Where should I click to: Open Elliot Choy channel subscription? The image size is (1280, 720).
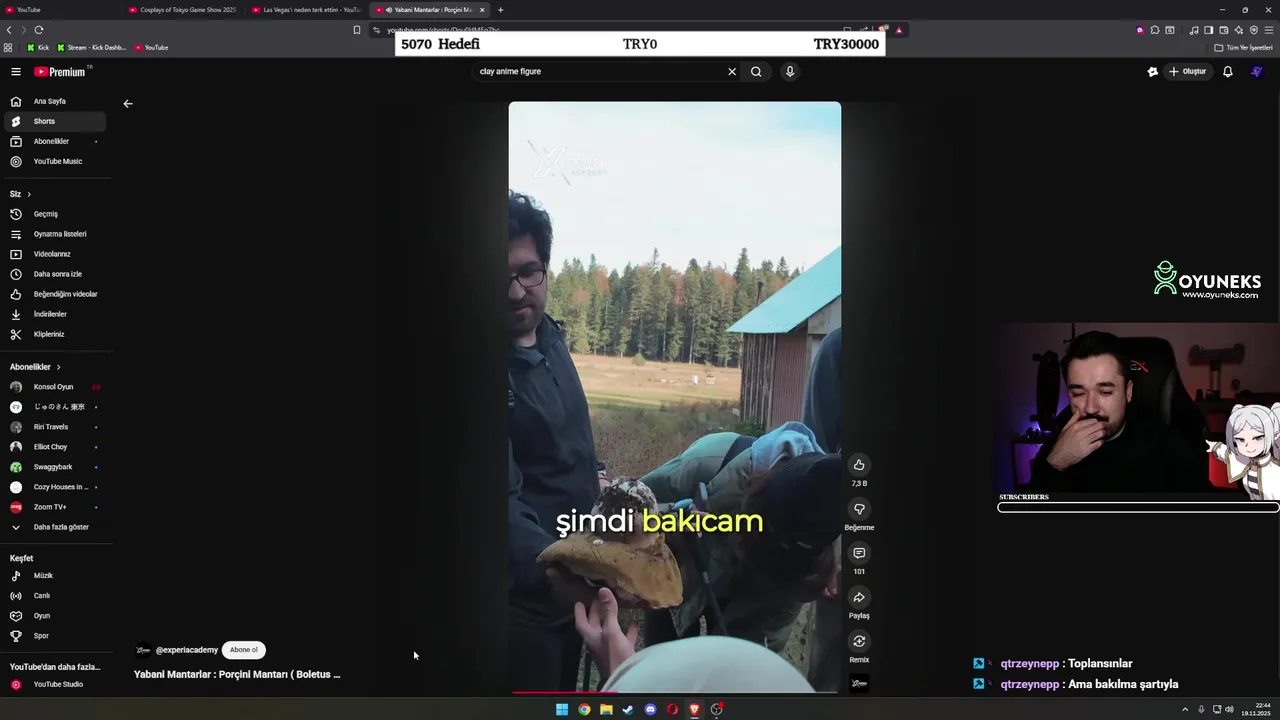point(55,447)
